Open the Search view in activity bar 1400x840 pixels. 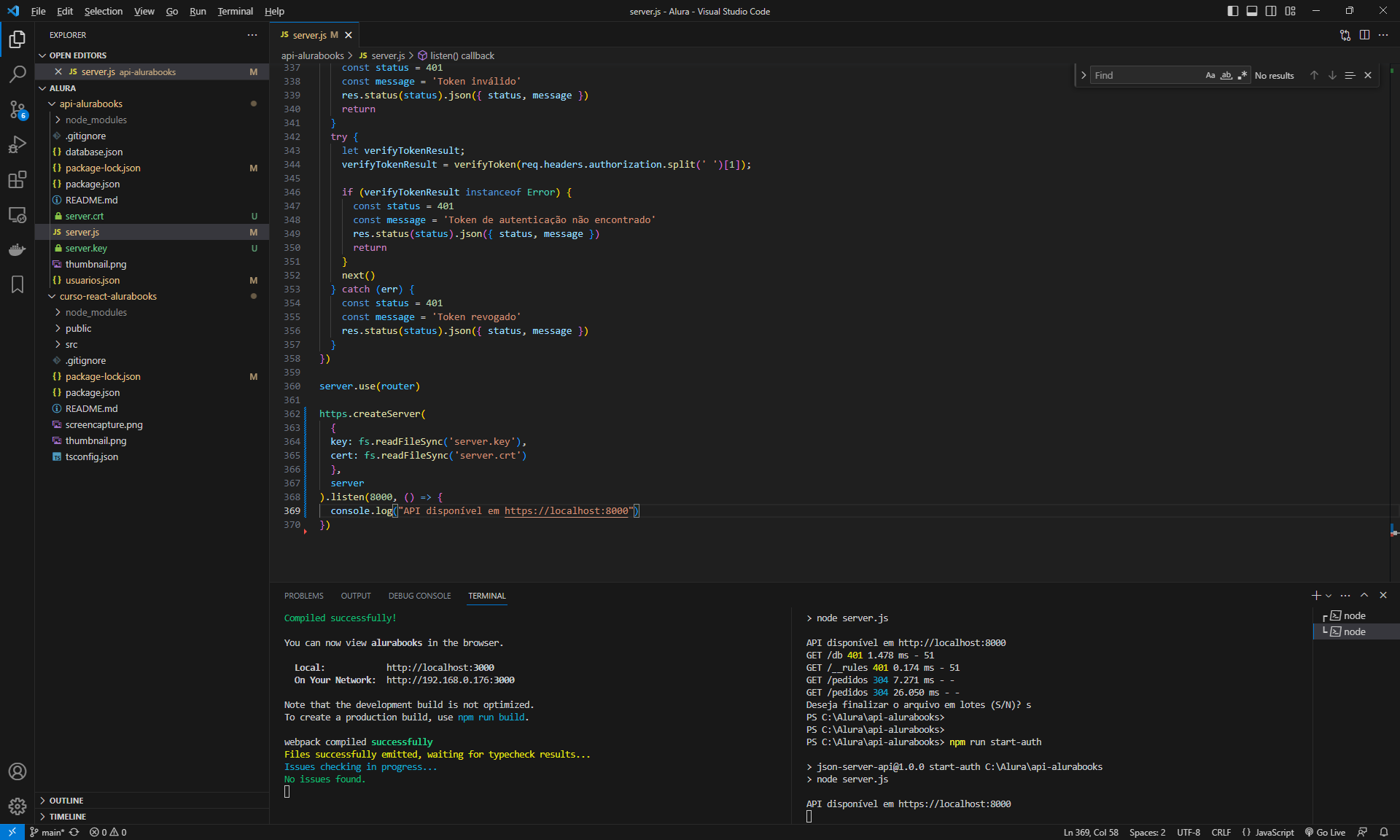click(x=17, y=74)
